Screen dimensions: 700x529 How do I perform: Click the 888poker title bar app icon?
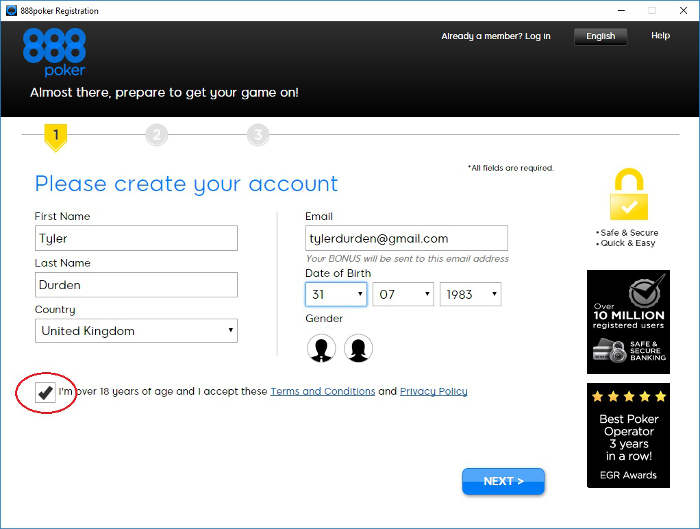coord(11,10)
